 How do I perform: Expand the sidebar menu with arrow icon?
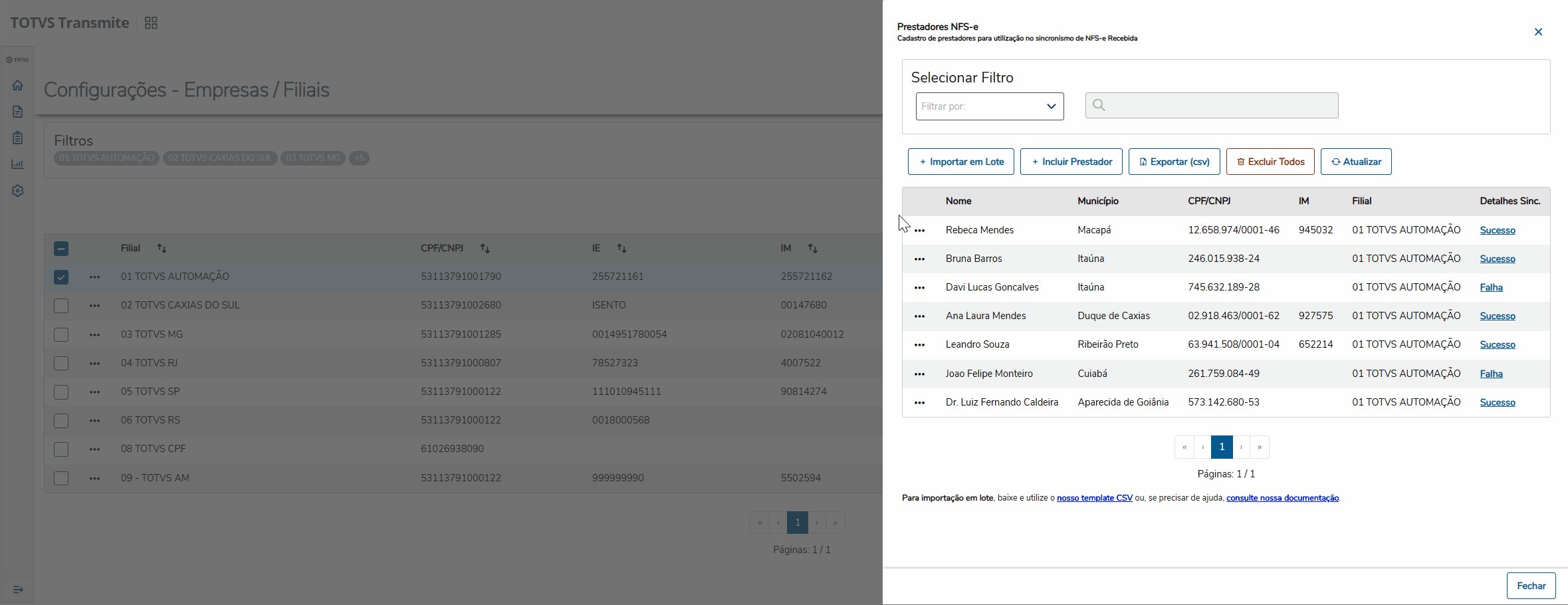point(18,590)
